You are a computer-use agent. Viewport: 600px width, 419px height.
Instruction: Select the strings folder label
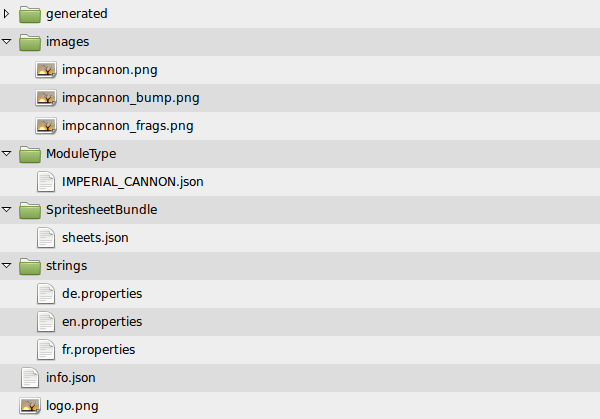[x=67, y=266]
